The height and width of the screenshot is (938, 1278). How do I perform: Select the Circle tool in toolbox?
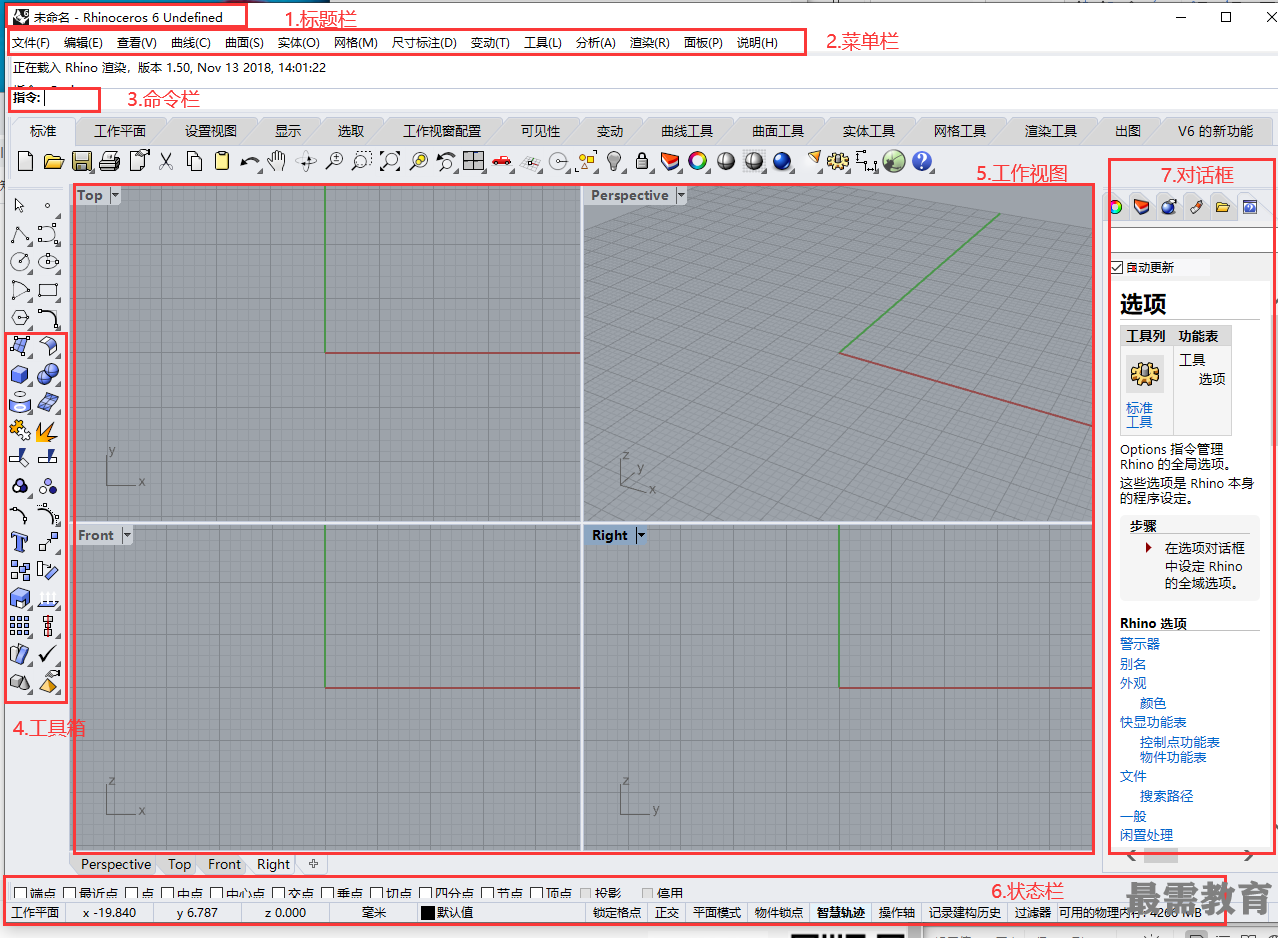pos(19,262)
